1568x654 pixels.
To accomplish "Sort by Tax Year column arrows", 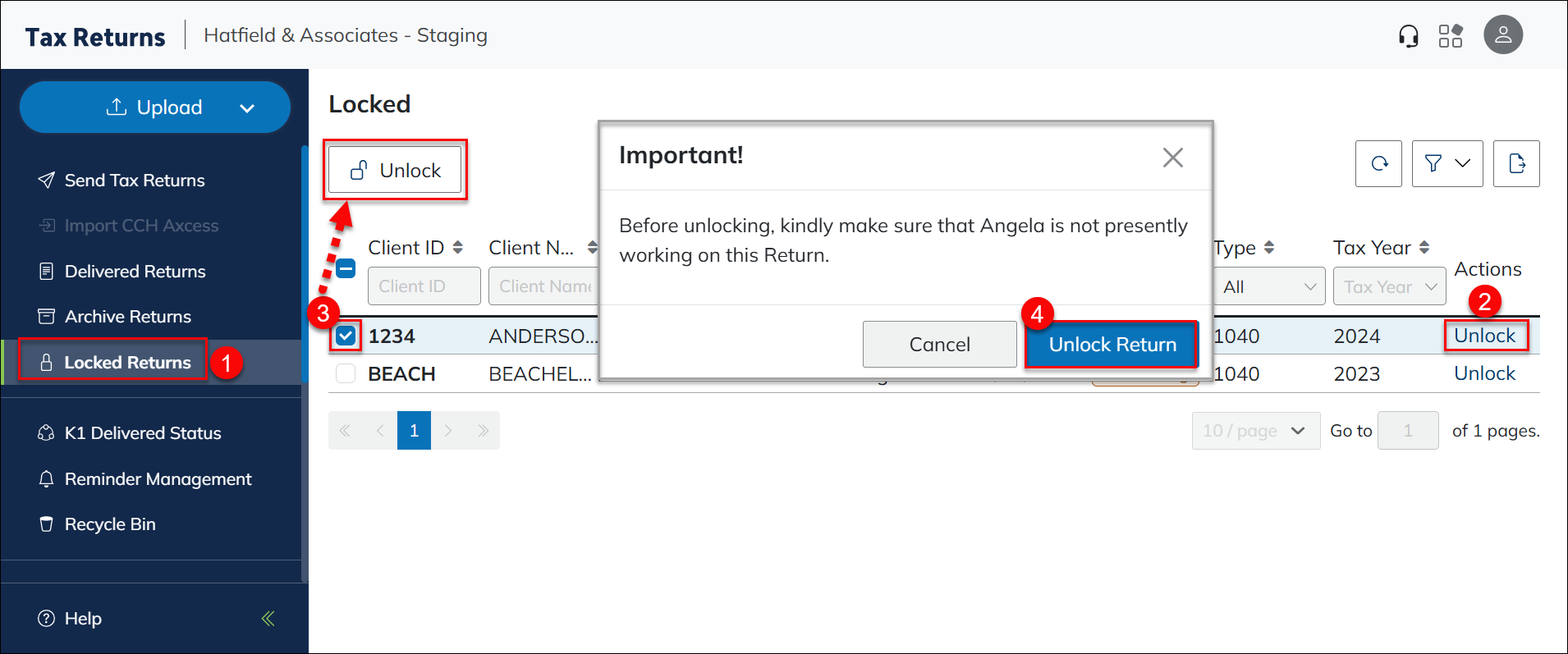I will [x=1424, y=248].
